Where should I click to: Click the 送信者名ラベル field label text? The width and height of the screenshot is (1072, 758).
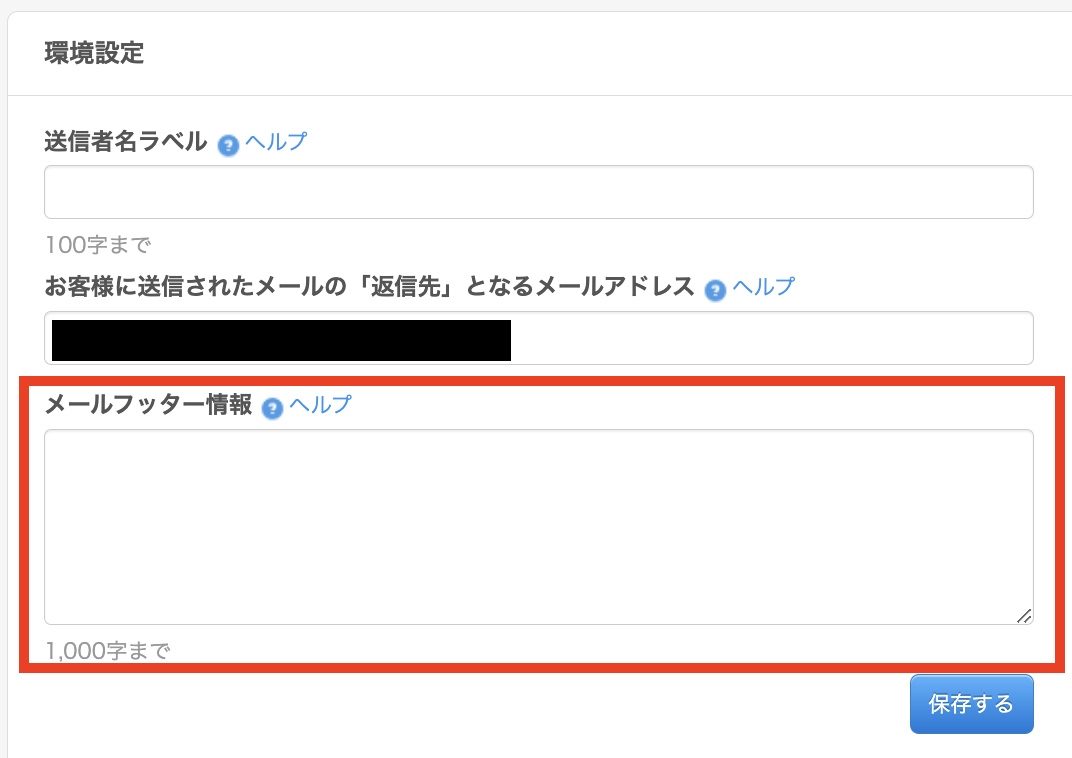click(126, 143)
